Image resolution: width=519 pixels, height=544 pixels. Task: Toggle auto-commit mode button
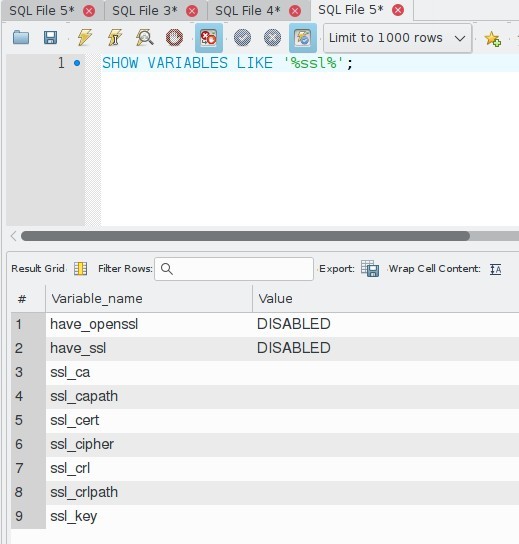tap(303, 37)
